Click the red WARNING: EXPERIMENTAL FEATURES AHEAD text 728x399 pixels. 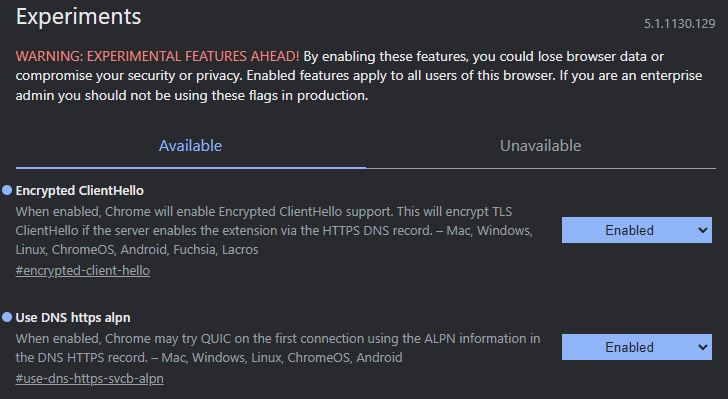(157, 56)
